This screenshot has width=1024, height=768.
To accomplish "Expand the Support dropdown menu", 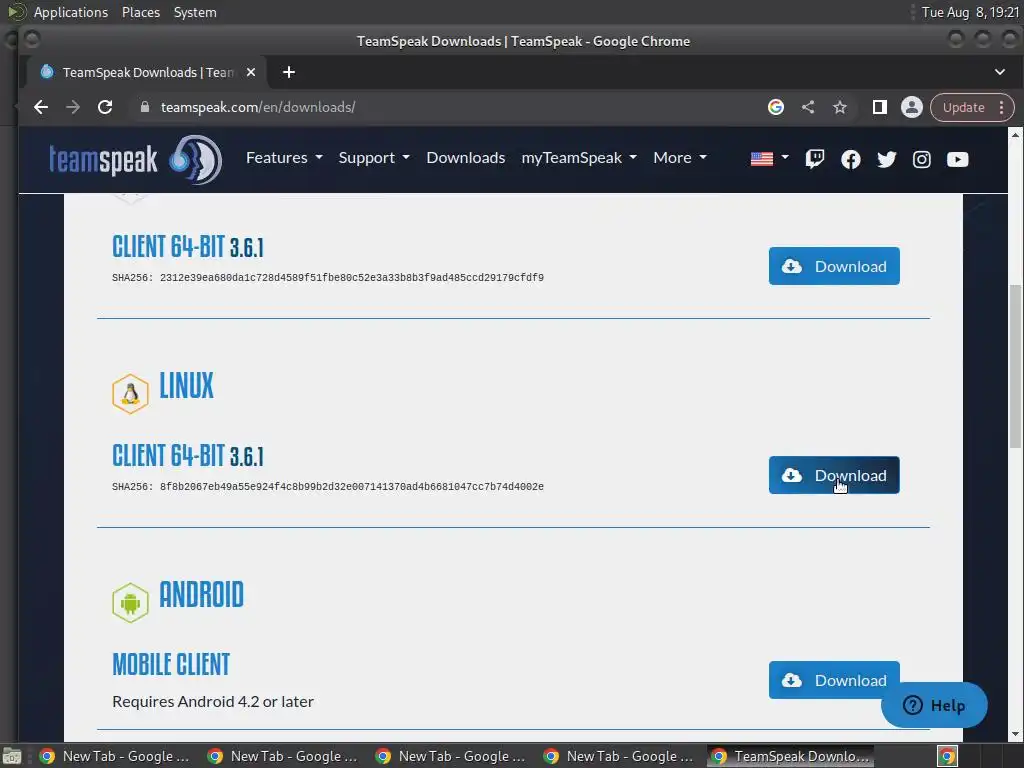I will pos(374,157).
